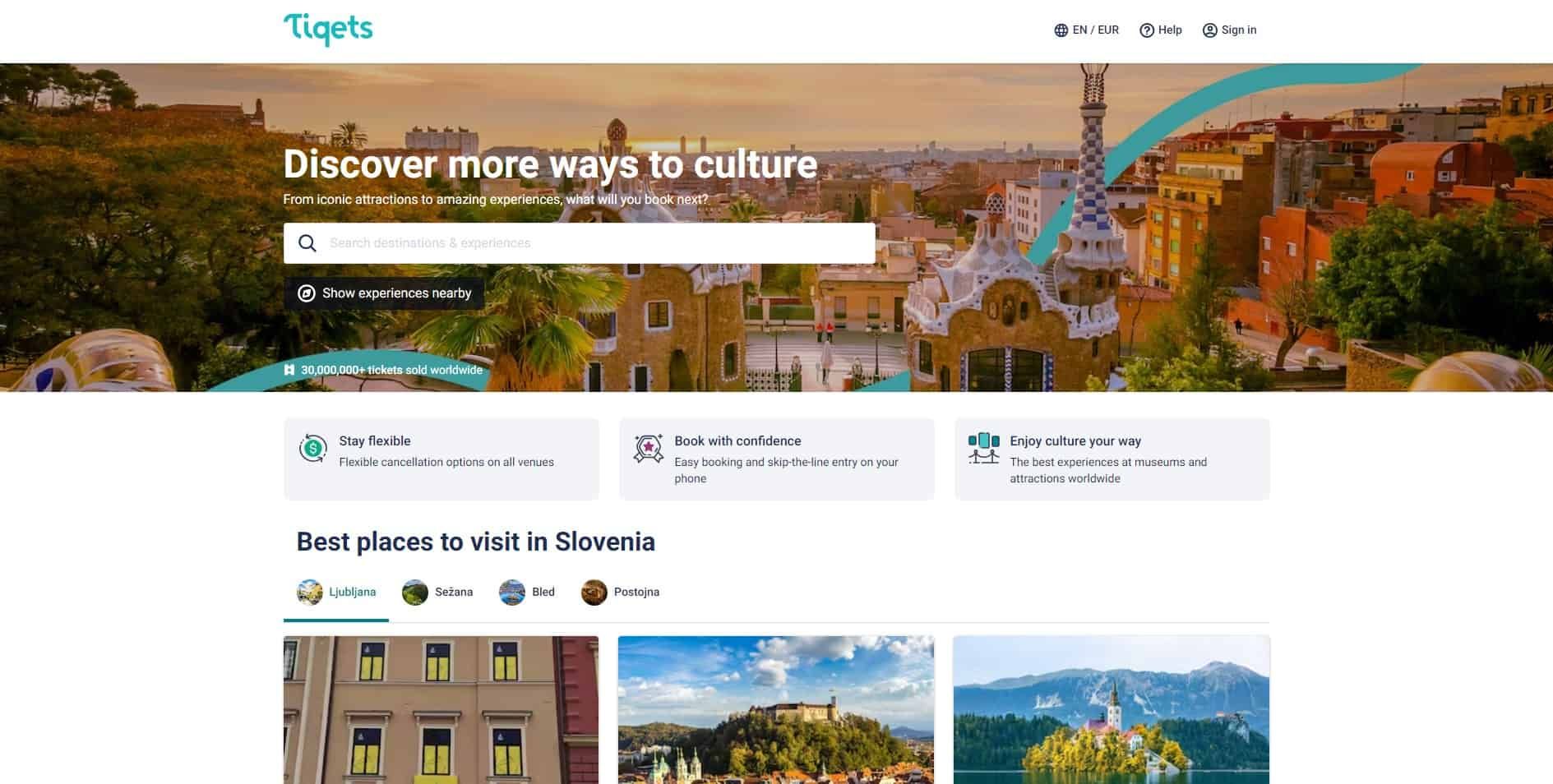The image size is (1553, 784).
Task: Click the Sign in link
Action: [x=1230, y=30]
